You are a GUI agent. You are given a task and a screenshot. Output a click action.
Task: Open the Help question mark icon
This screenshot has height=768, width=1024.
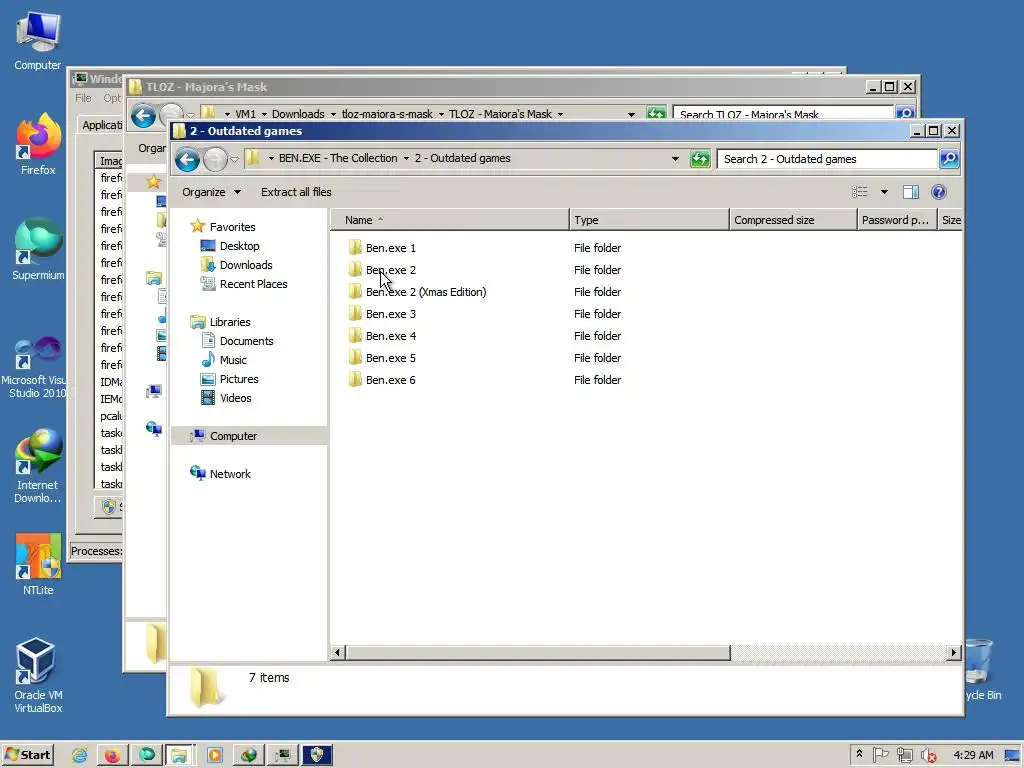938,192
